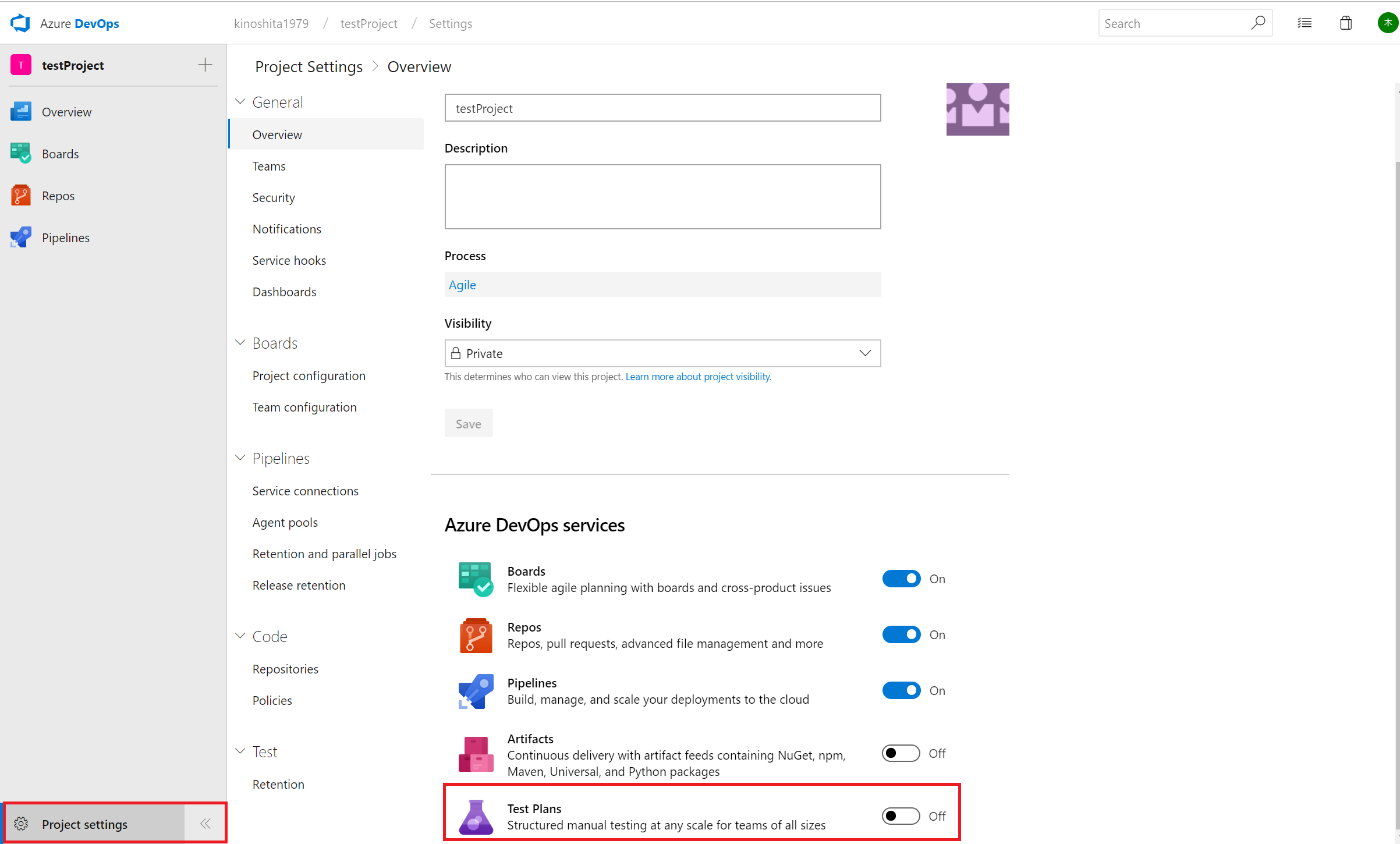The width and height of the screenshot is (1400, 844).
Task: Open the Visibility Private dropdown
Action: pos(662,353)
